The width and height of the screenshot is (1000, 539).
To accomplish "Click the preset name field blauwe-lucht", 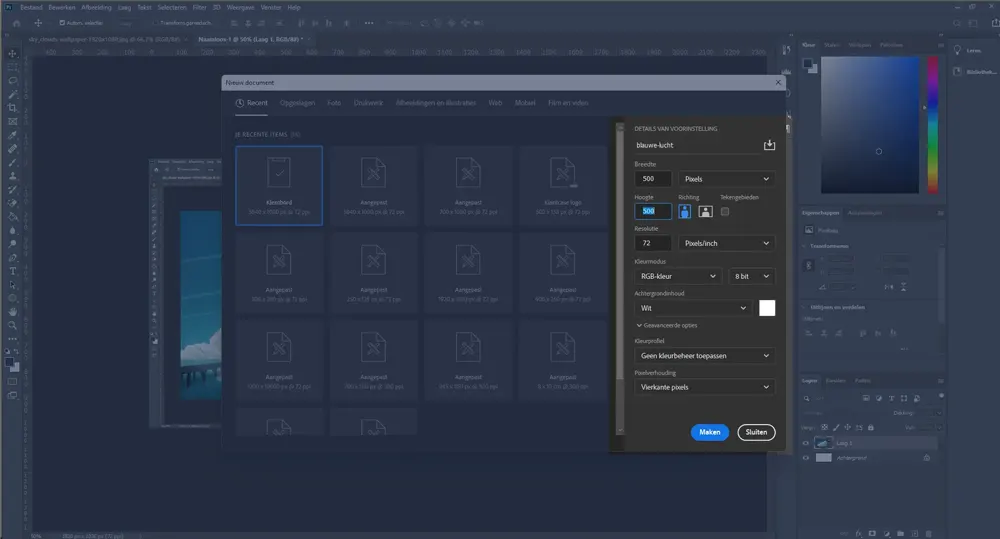I will [x=696, y=145].
